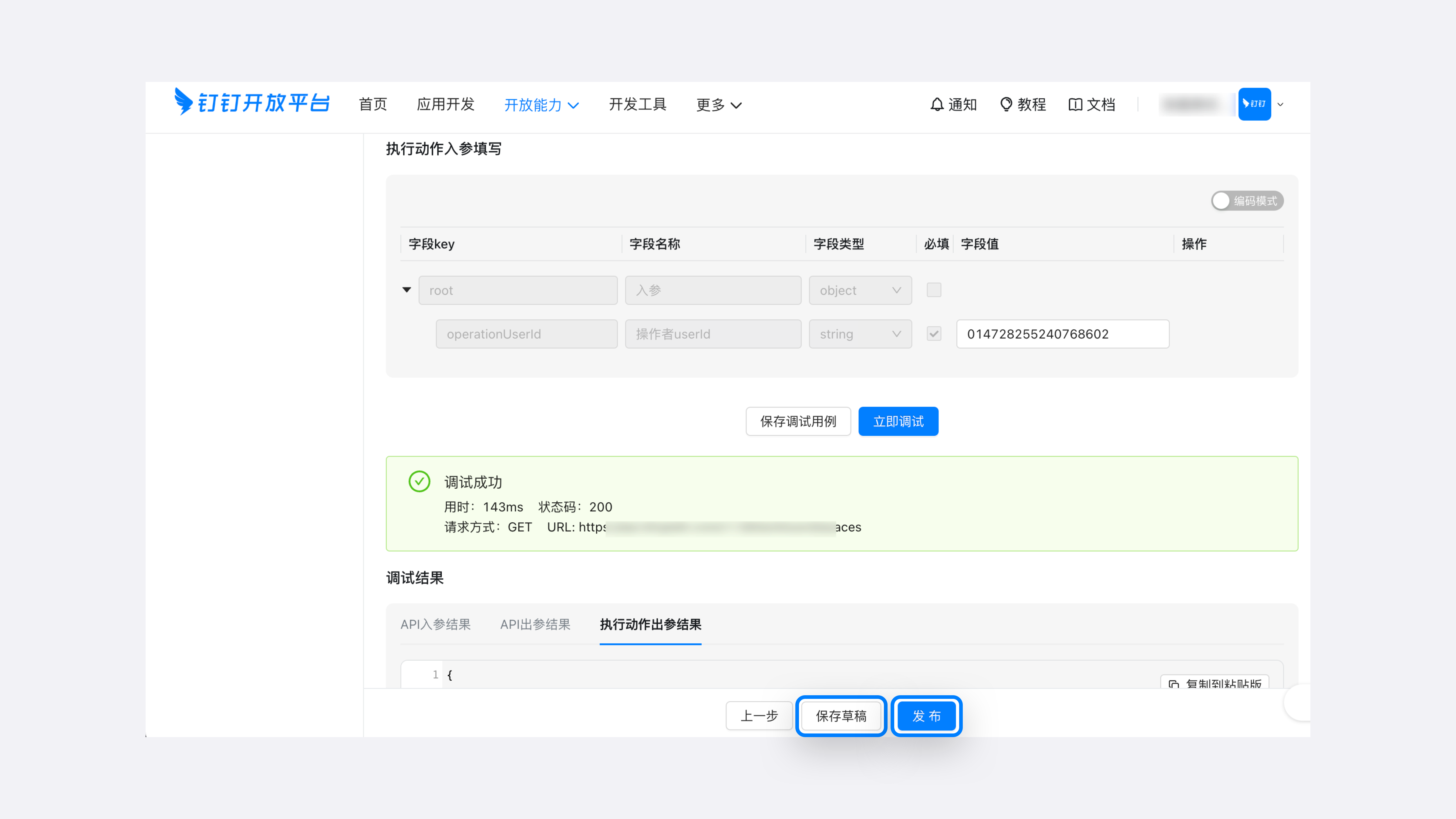This screenshot has width=1456, height=819.
Task: Toggle the 编码模式 switch
Action: tap(1247, 201)
